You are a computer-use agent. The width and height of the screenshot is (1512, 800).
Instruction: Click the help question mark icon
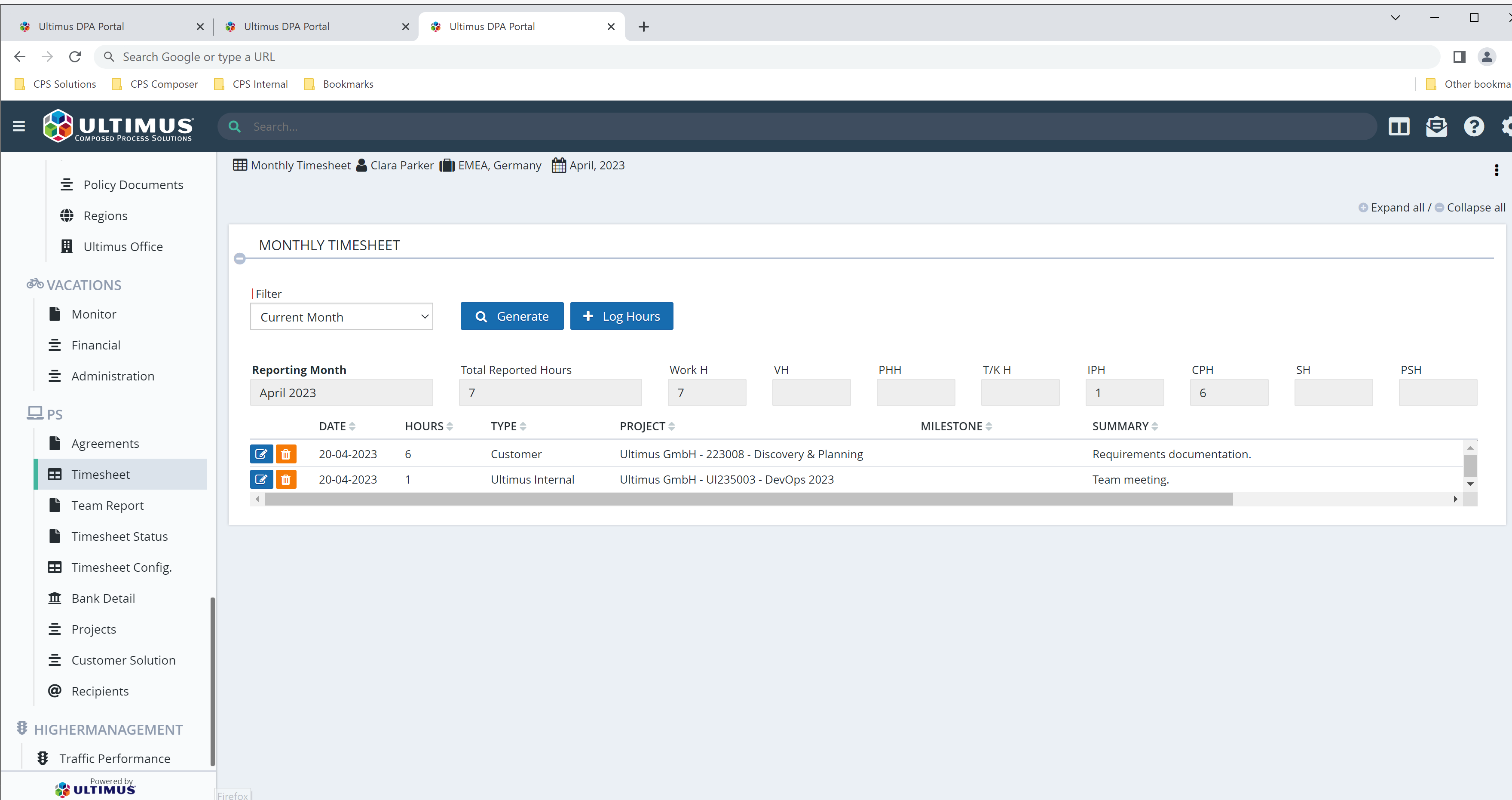[x=1474, y=126]
